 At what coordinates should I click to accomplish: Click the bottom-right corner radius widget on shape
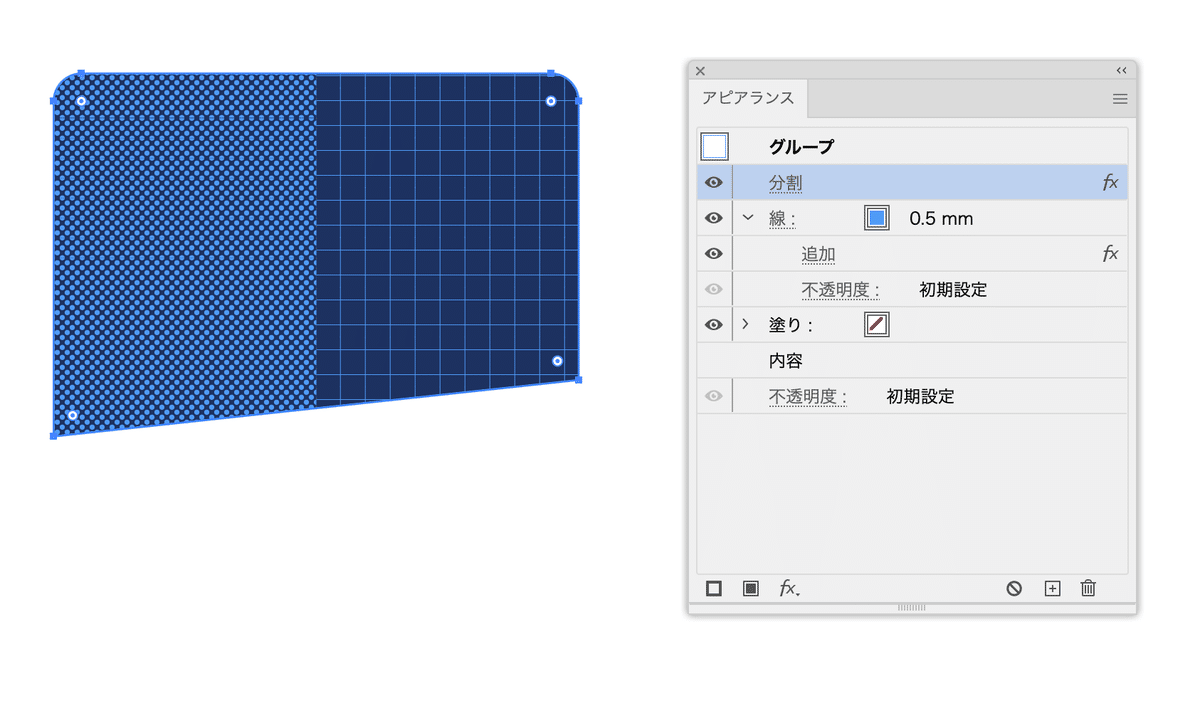[558, 361]
